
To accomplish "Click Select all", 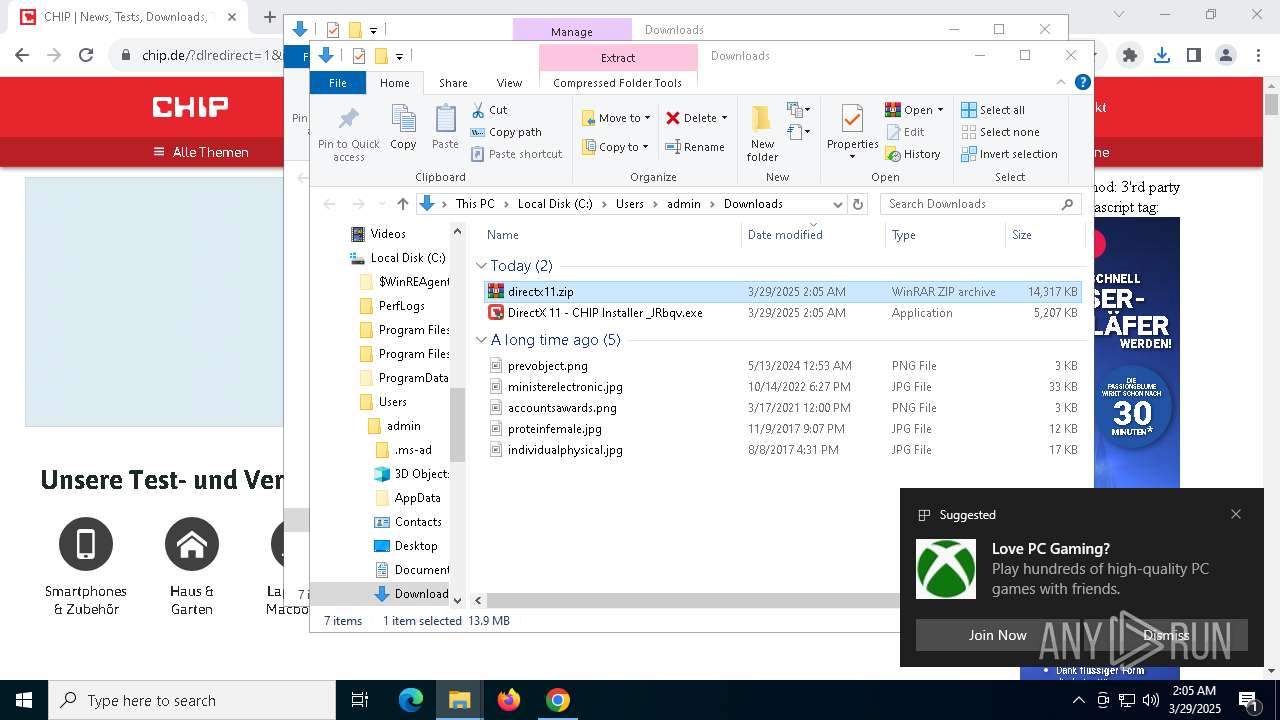I will [x=993, y=110].
